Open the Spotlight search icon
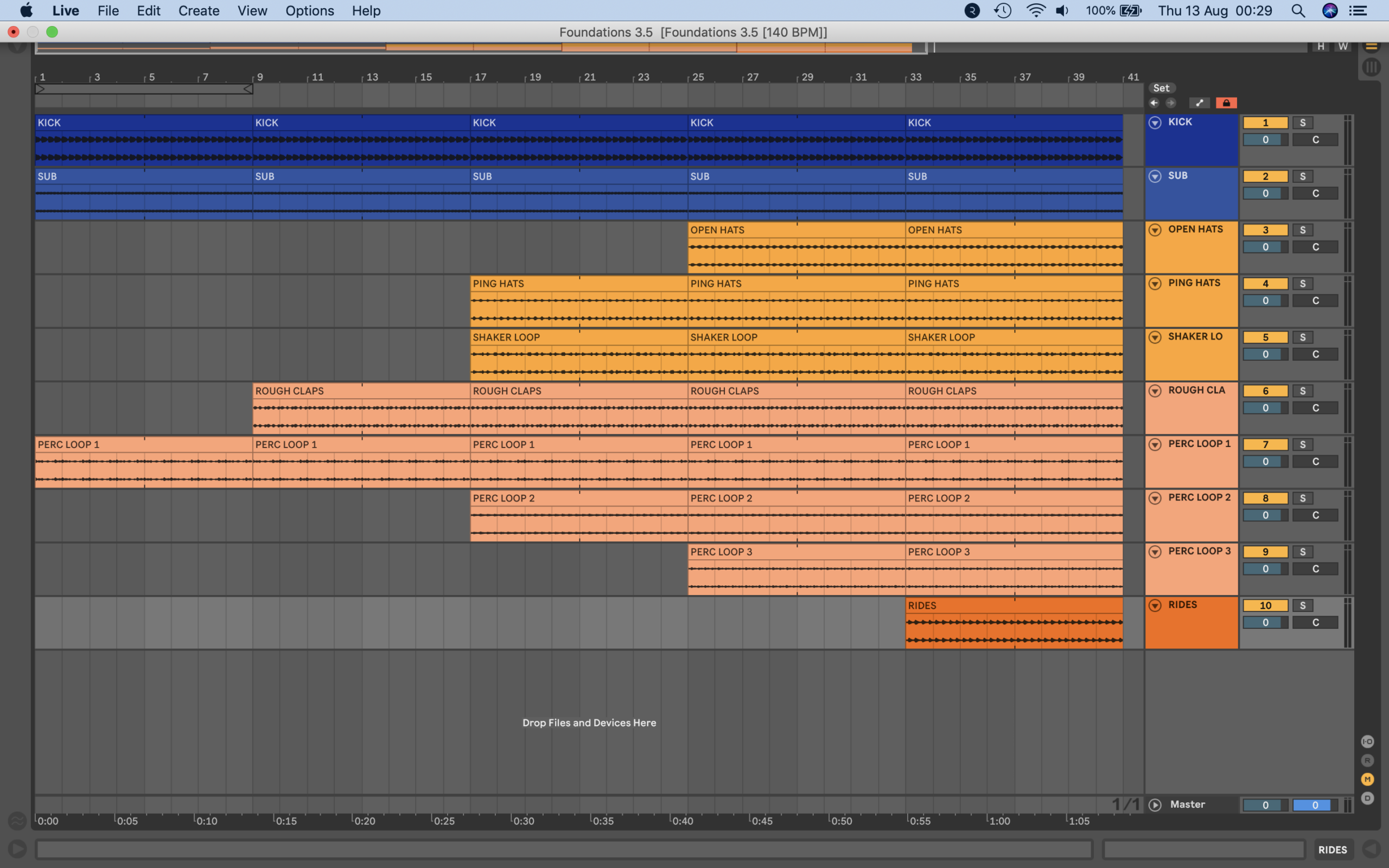The image size is (1389, 868). click(1298, 11)
